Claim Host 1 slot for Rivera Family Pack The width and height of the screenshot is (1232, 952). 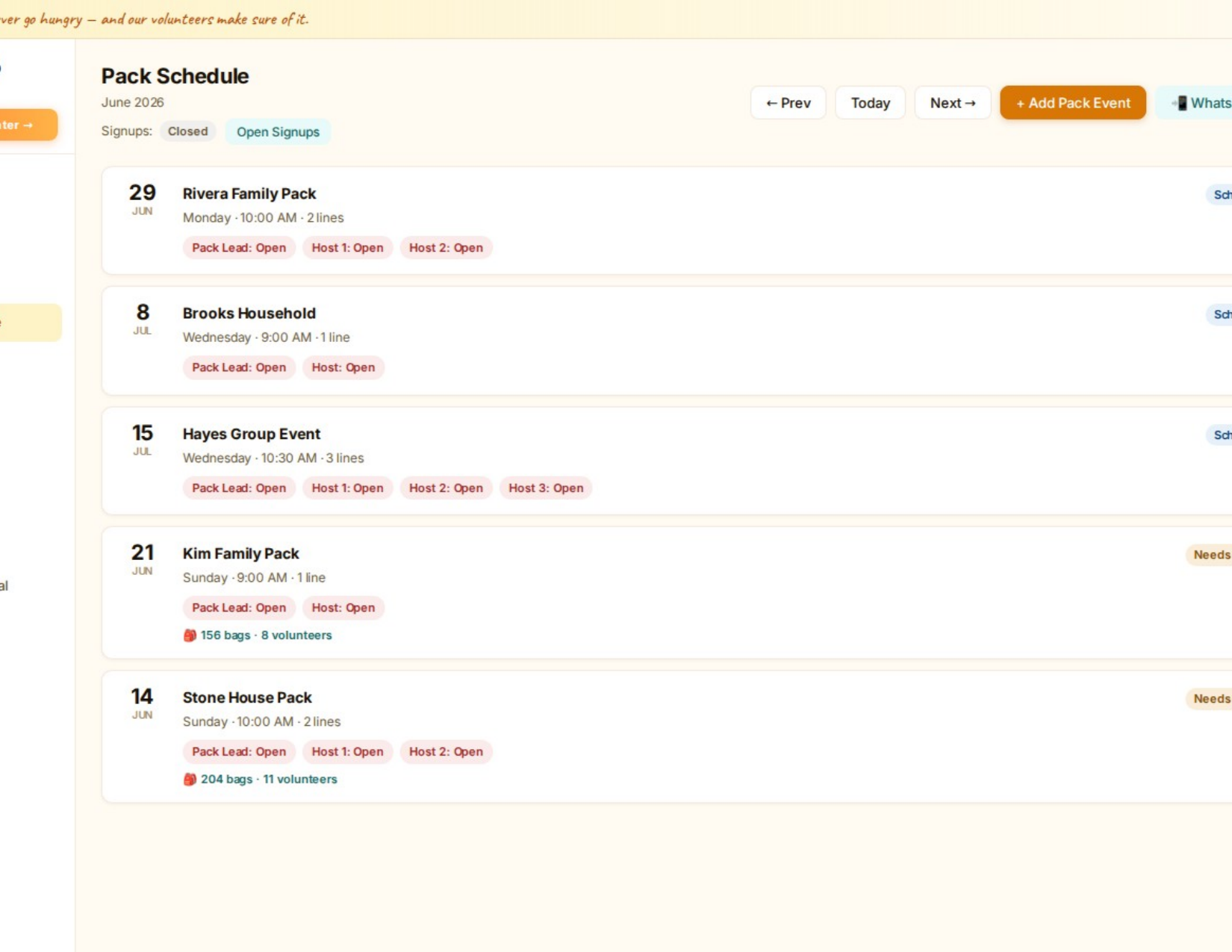347,248
